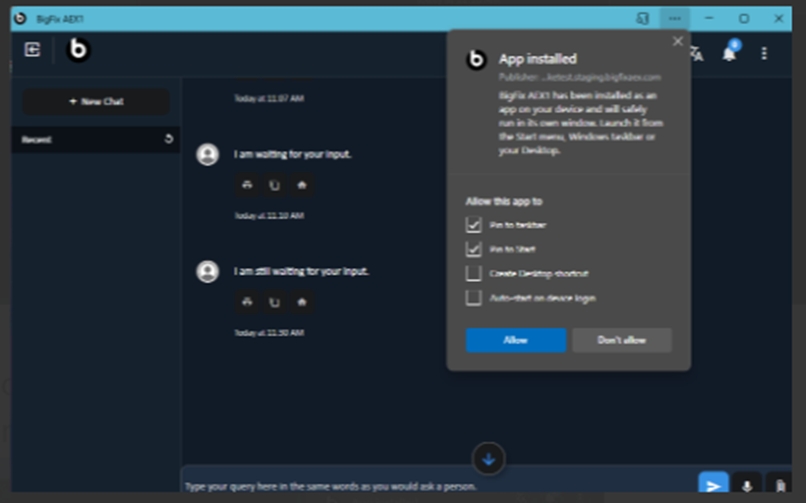
Task: Select the Recent section header
Action: click(96, 139)
